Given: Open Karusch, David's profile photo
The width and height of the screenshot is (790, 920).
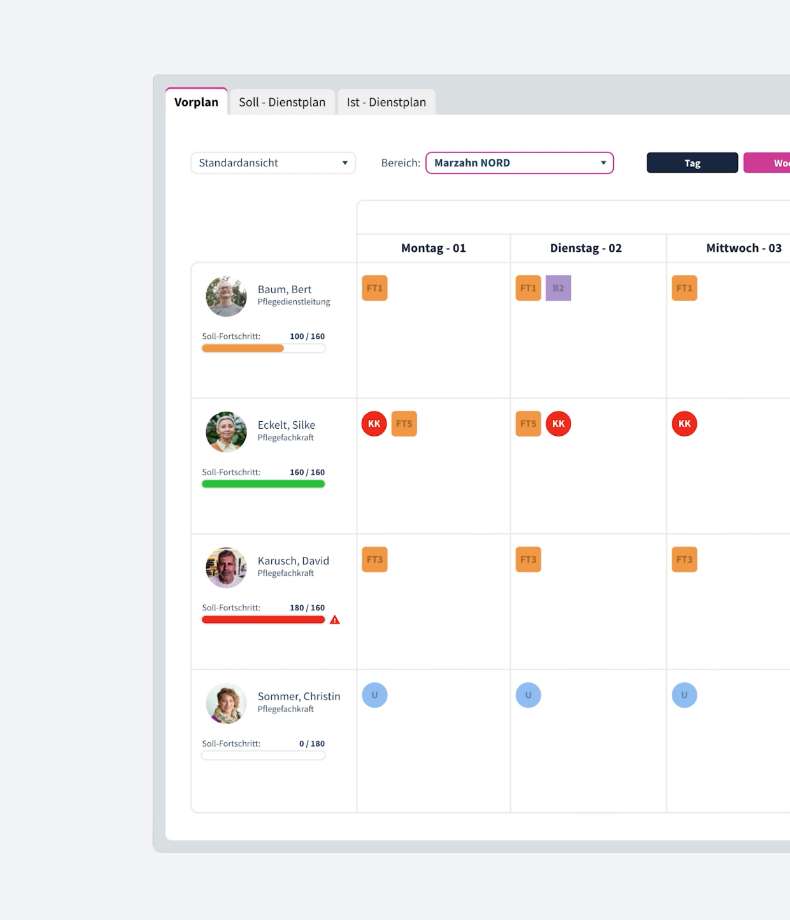Looking at the screenshot, I should tap(226, 567).
